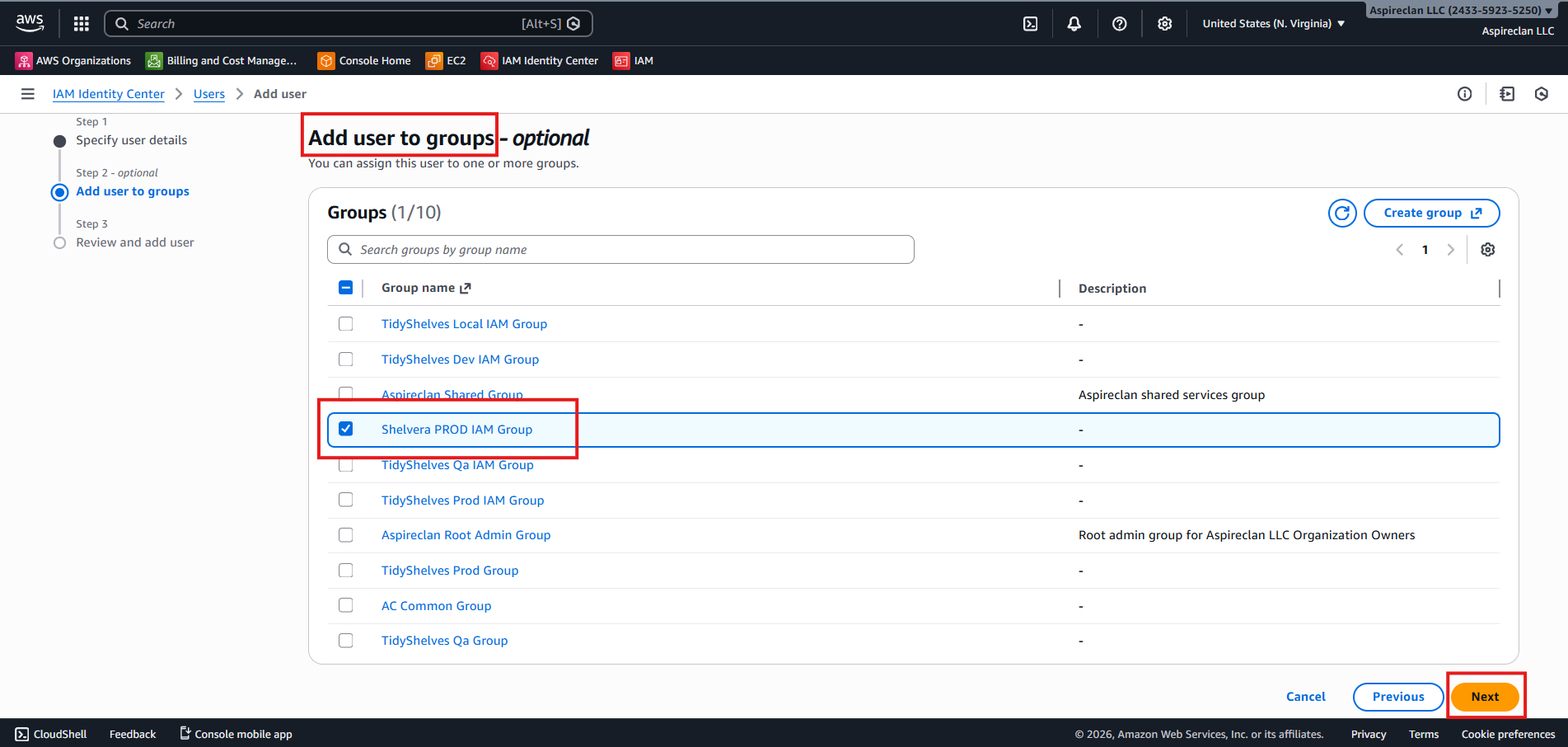Screen dimensions: 1568x747
Task: Open the region dropdown United States (N. Virginia)
Action: coord(1273,24)
